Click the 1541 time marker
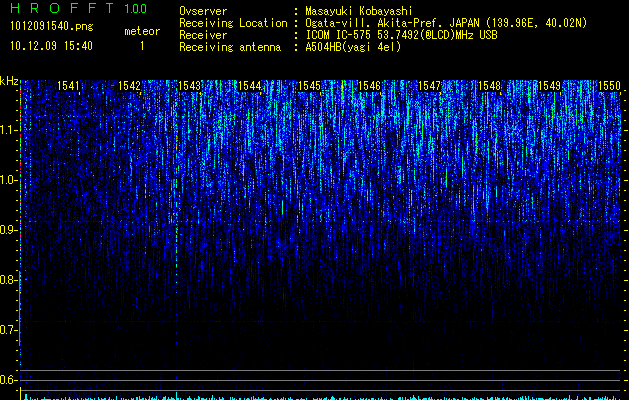Image resolution: width=629 pixels, height=400 pixels. [x=68, y=86]
